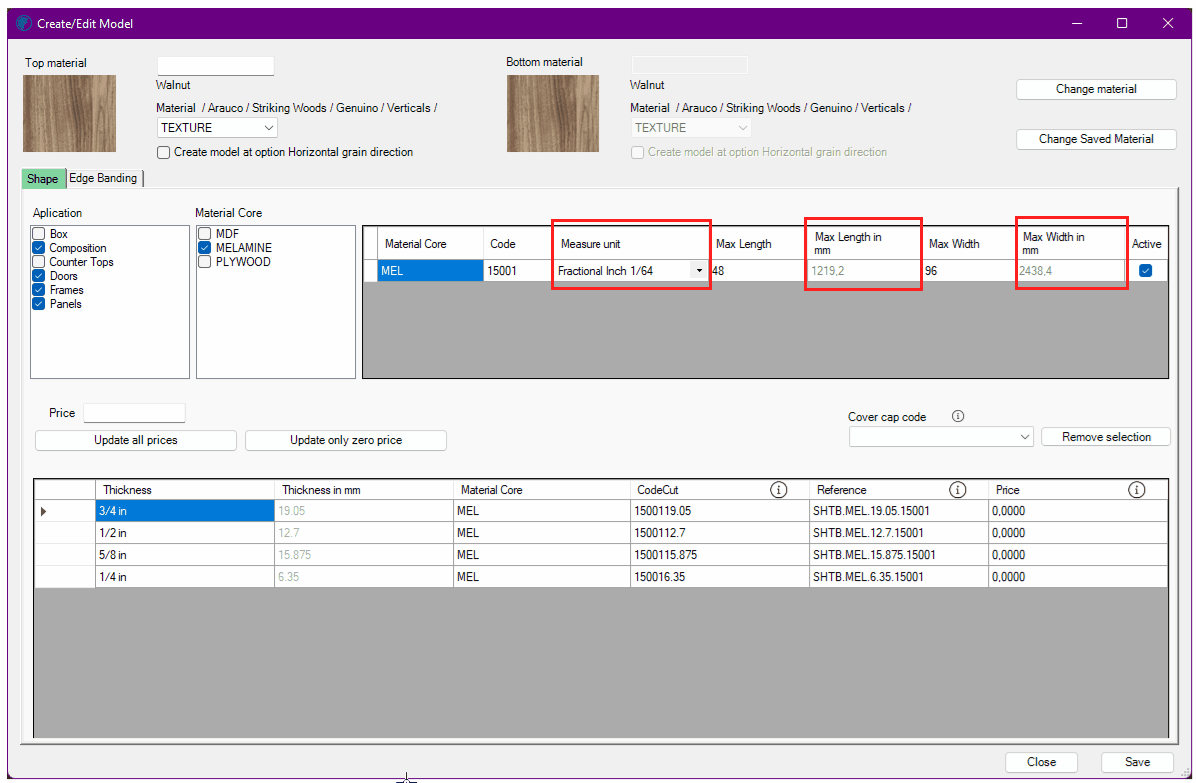Click CodeCut cell 150016.35
1196x783 pixels.
coord(719,576)
